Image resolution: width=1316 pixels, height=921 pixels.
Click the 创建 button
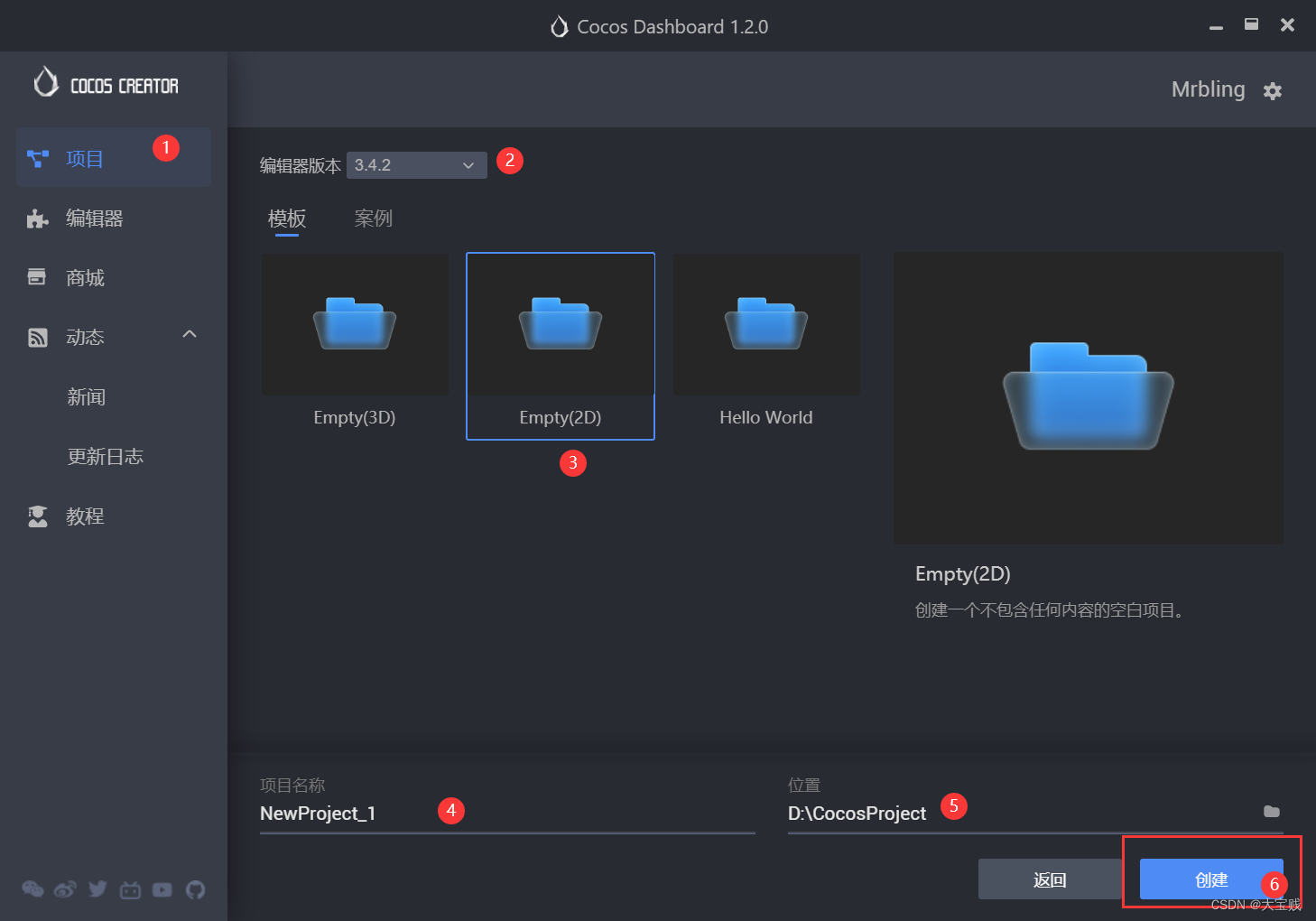(1210, 879)
